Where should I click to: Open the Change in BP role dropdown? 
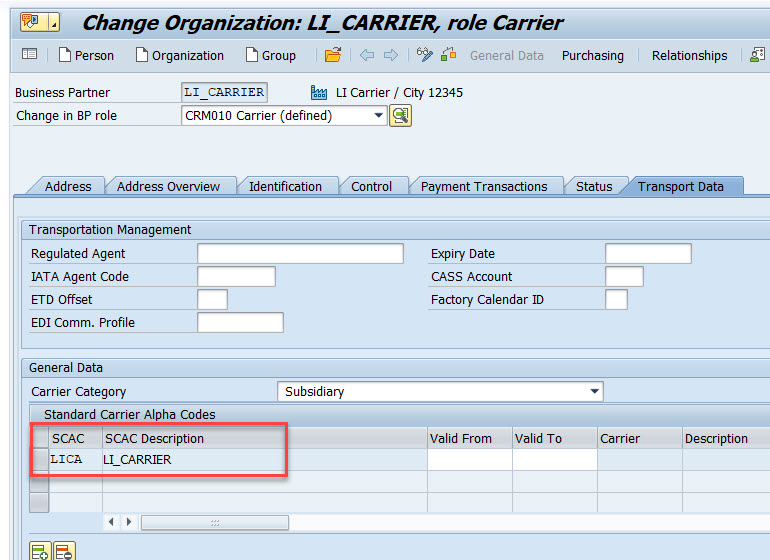click(378, 116)
